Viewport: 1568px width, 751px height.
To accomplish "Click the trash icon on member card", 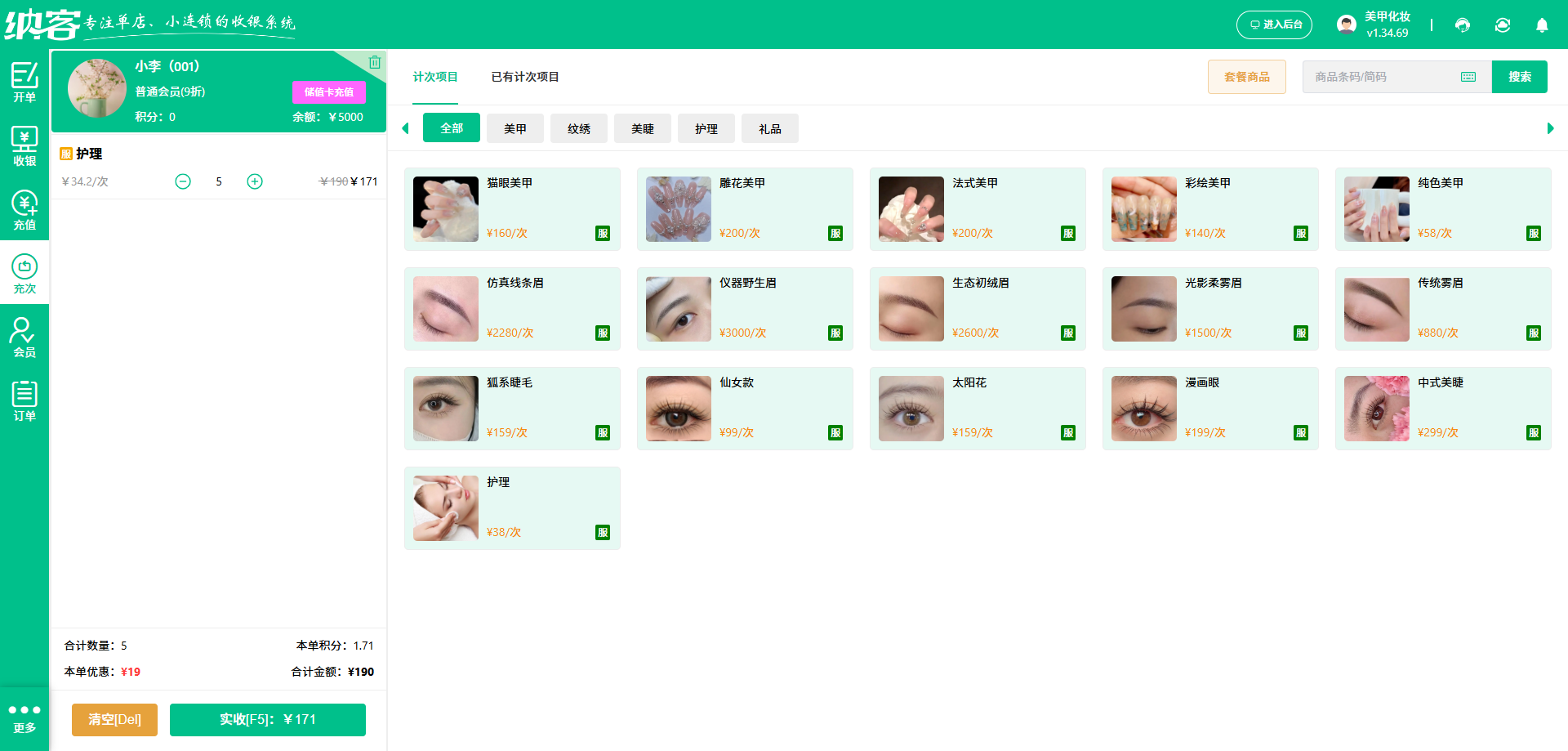I will [374, 62].
